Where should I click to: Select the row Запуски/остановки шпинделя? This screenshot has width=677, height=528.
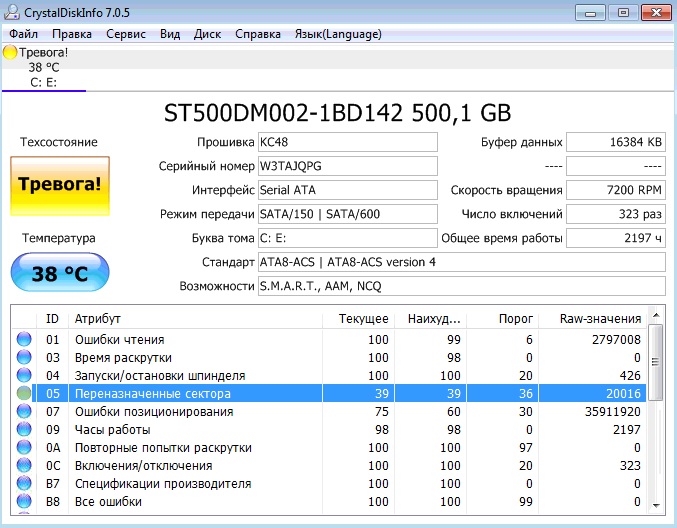point(330,375)
